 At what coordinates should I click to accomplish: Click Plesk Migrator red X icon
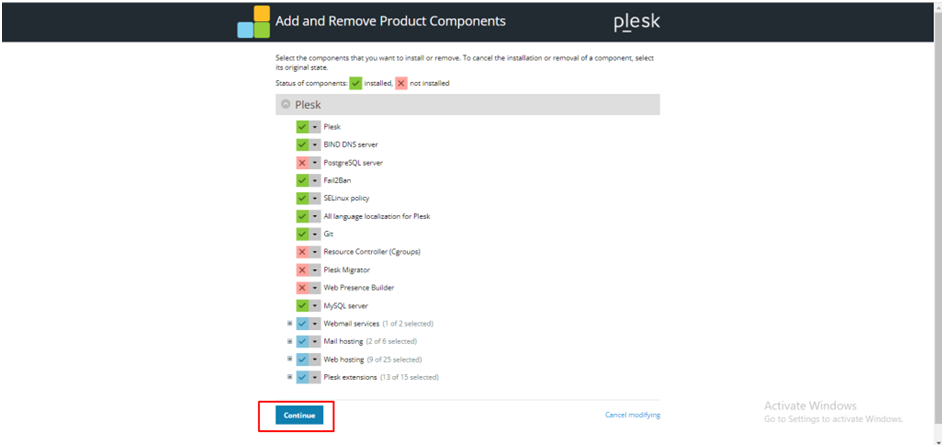(x=302, y=270)
